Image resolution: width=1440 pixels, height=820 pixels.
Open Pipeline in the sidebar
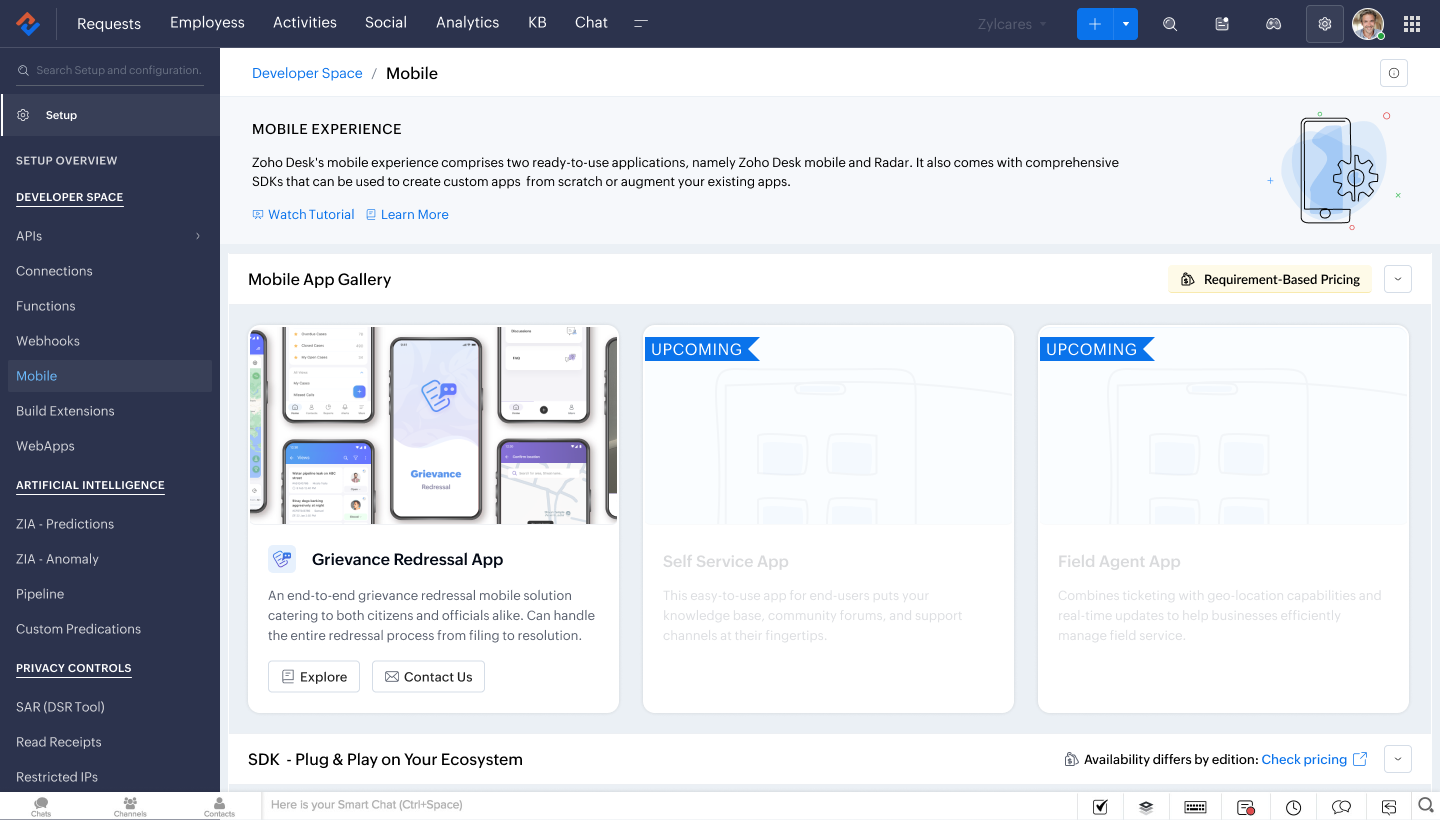coord(40,594)
